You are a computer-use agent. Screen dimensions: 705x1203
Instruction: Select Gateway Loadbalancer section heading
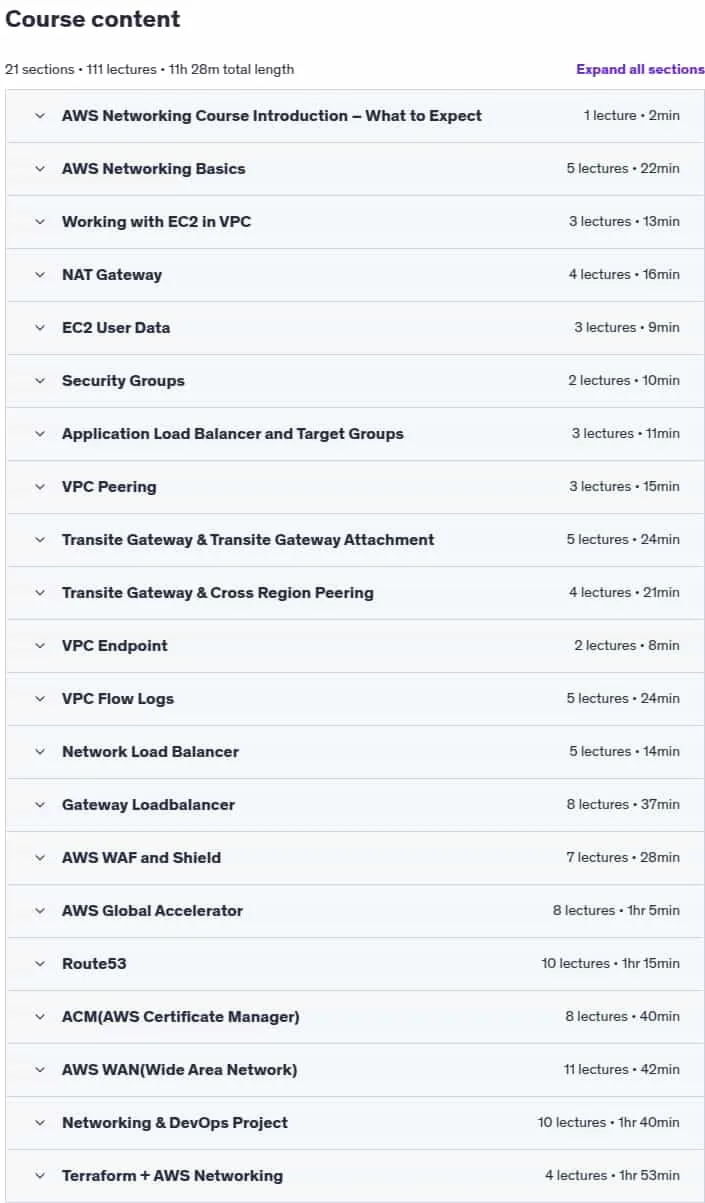pyautogui.click(x=148, y=805)
